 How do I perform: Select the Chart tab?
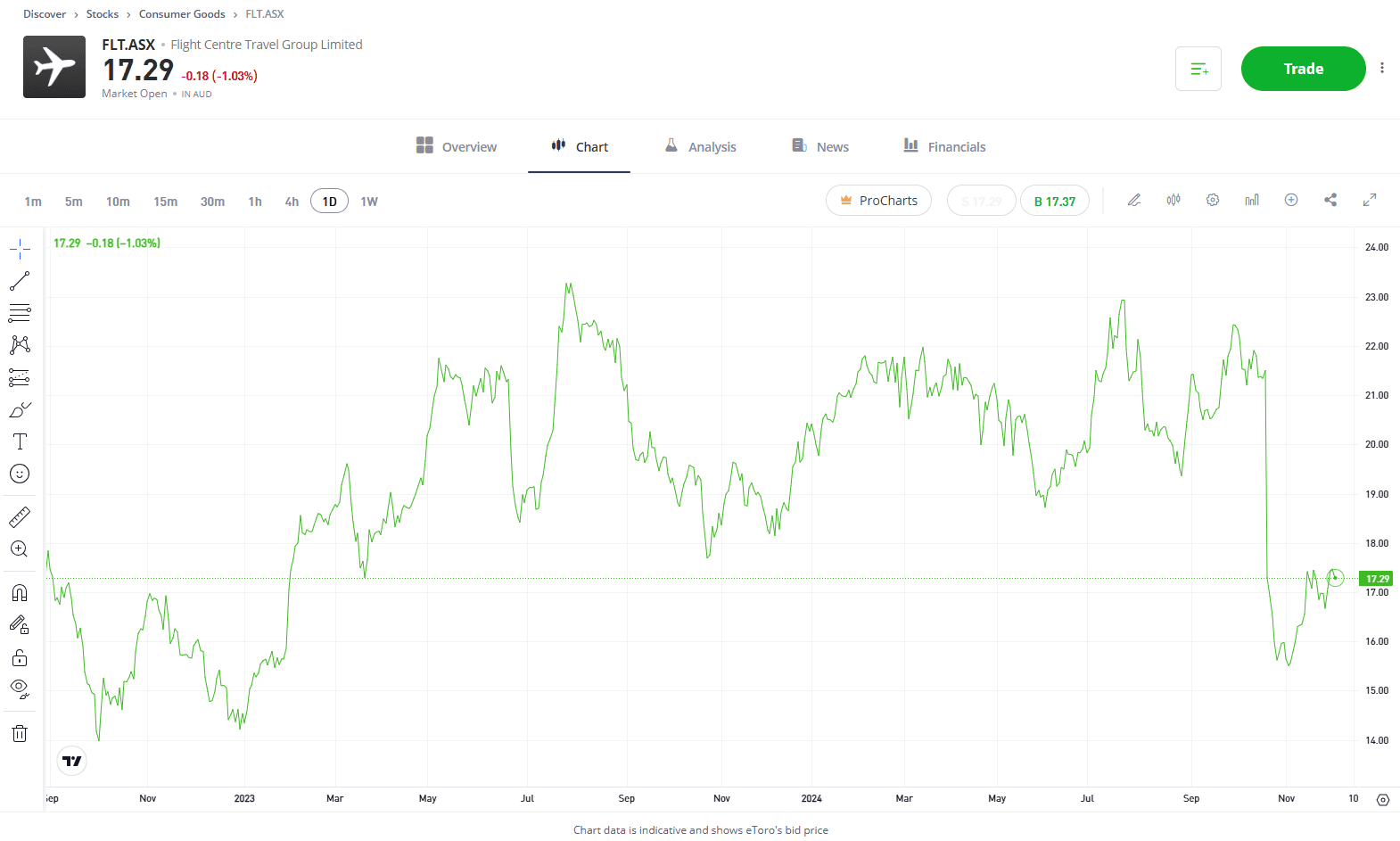point(580,146)
